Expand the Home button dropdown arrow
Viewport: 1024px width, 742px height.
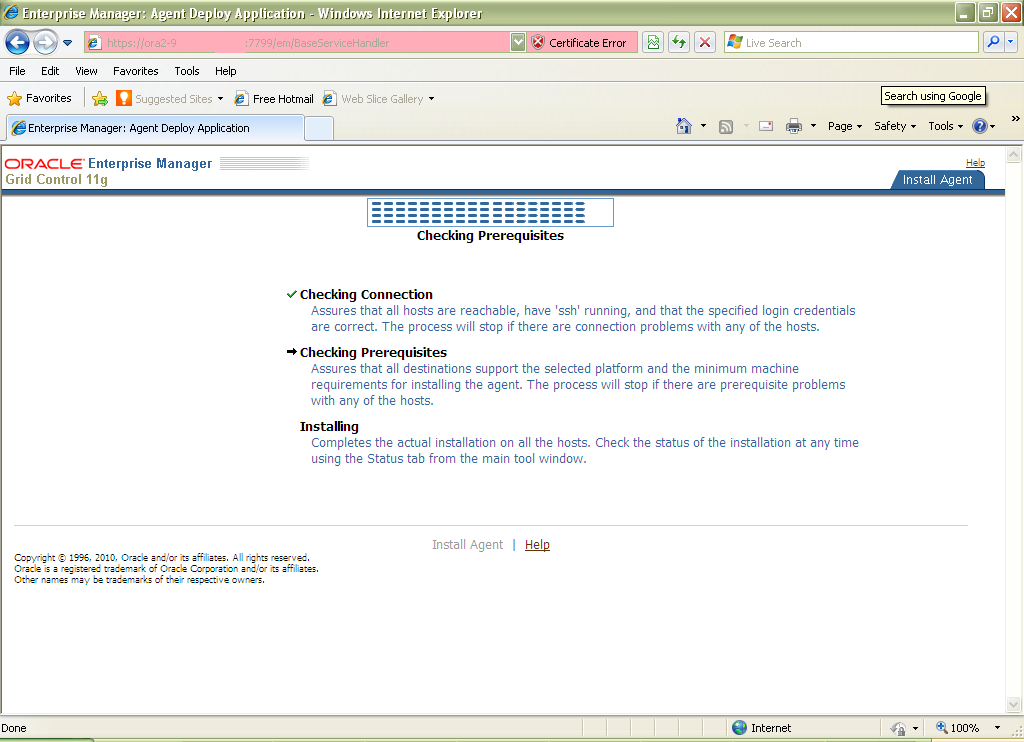point(703,126)
